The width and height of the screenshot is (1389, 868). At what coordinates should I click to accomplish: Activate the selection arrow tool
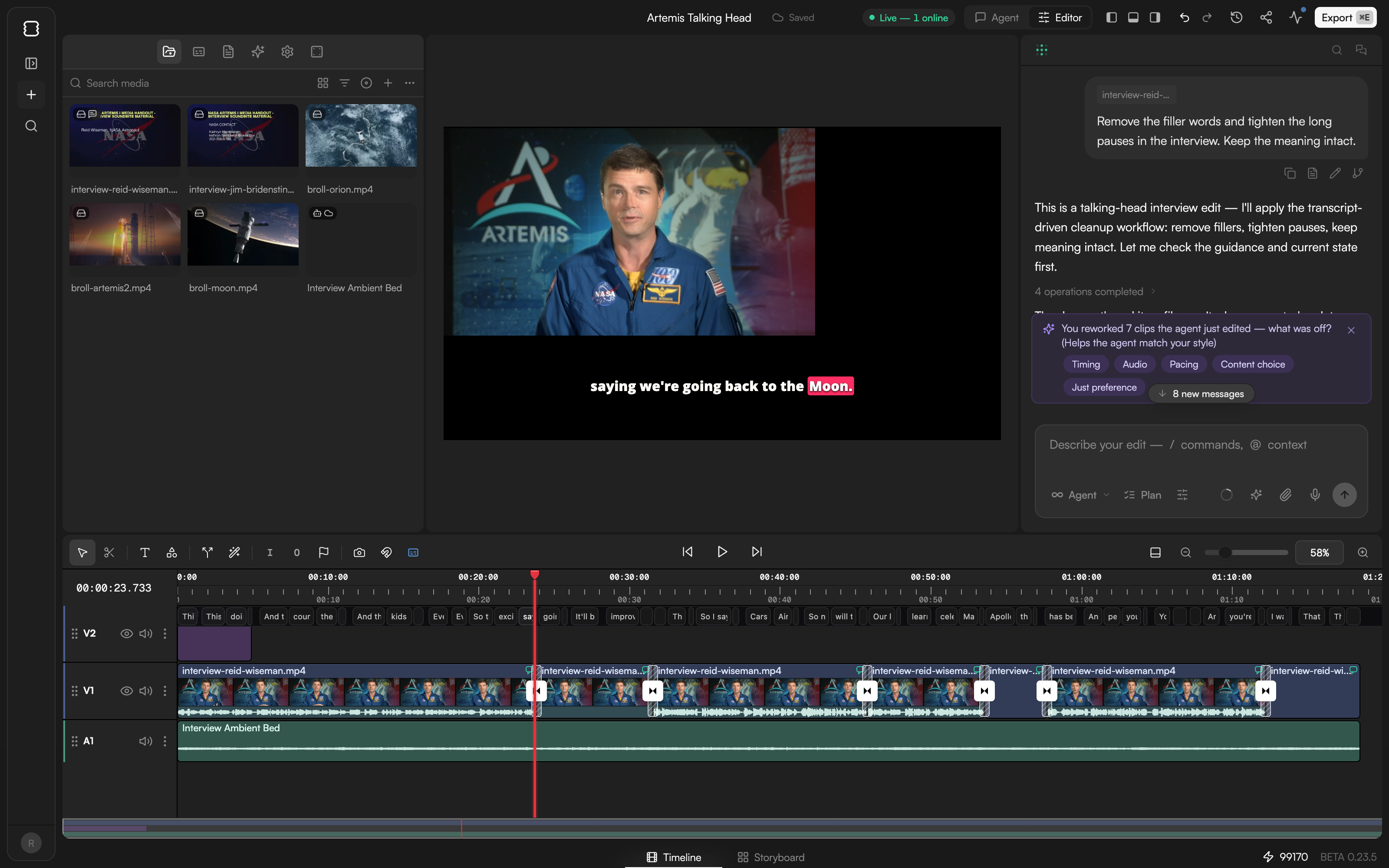pyautogui.click(x=82, y=552)
